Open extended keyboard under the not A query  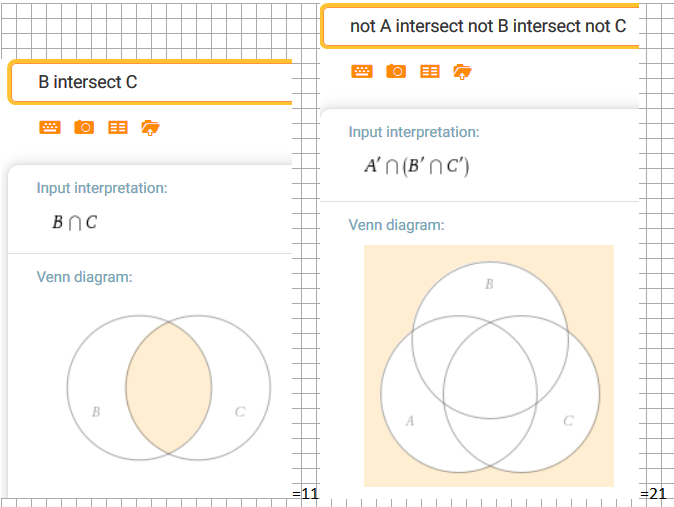(362, 71)
